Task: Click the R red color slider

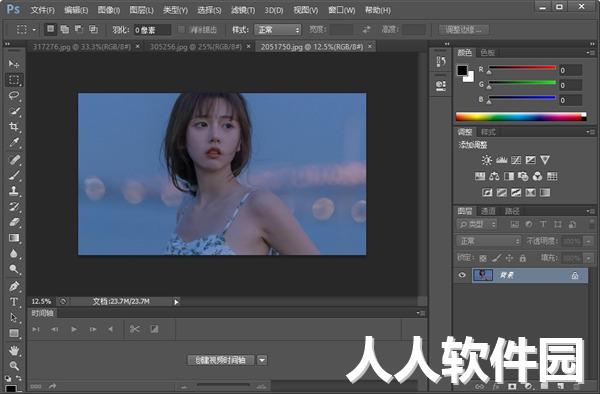Action: tap(522, 68)
